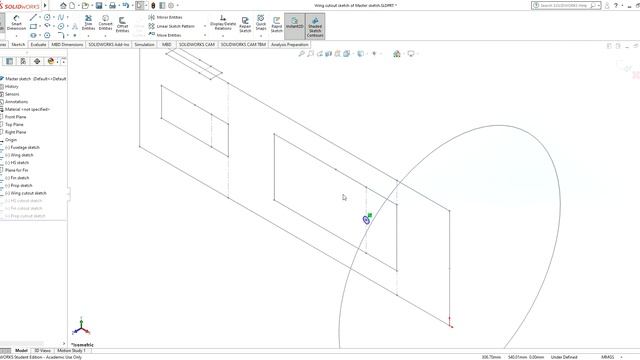Click the Trim Entities tool
The width and height of the screenshot is (640, 360).
tap(88, 23)
